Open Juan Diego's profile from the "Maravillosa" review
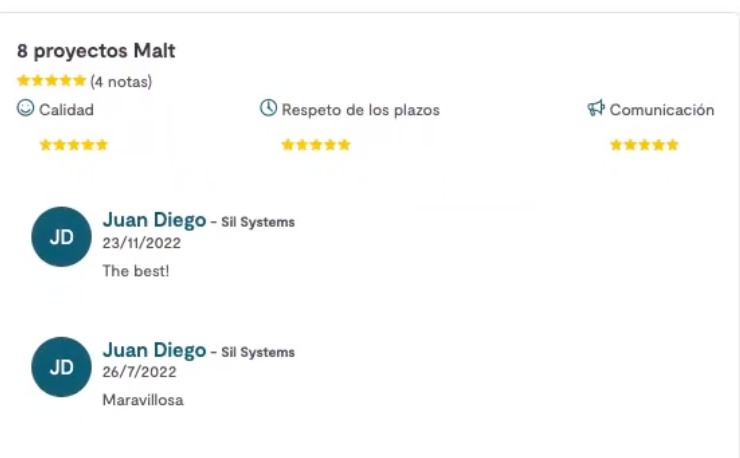 (x=154, y=350)
